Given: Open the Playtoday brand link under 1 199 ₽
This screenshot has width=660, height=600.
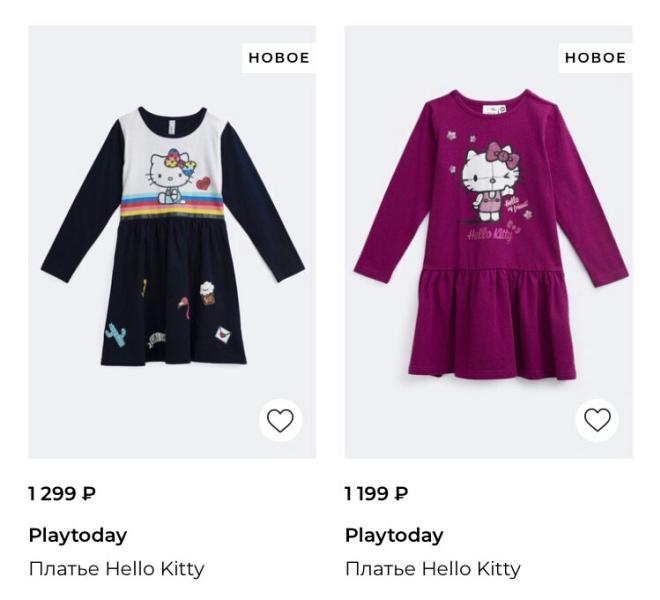Looking at the screenshot, I should click(x=394, y=535).
